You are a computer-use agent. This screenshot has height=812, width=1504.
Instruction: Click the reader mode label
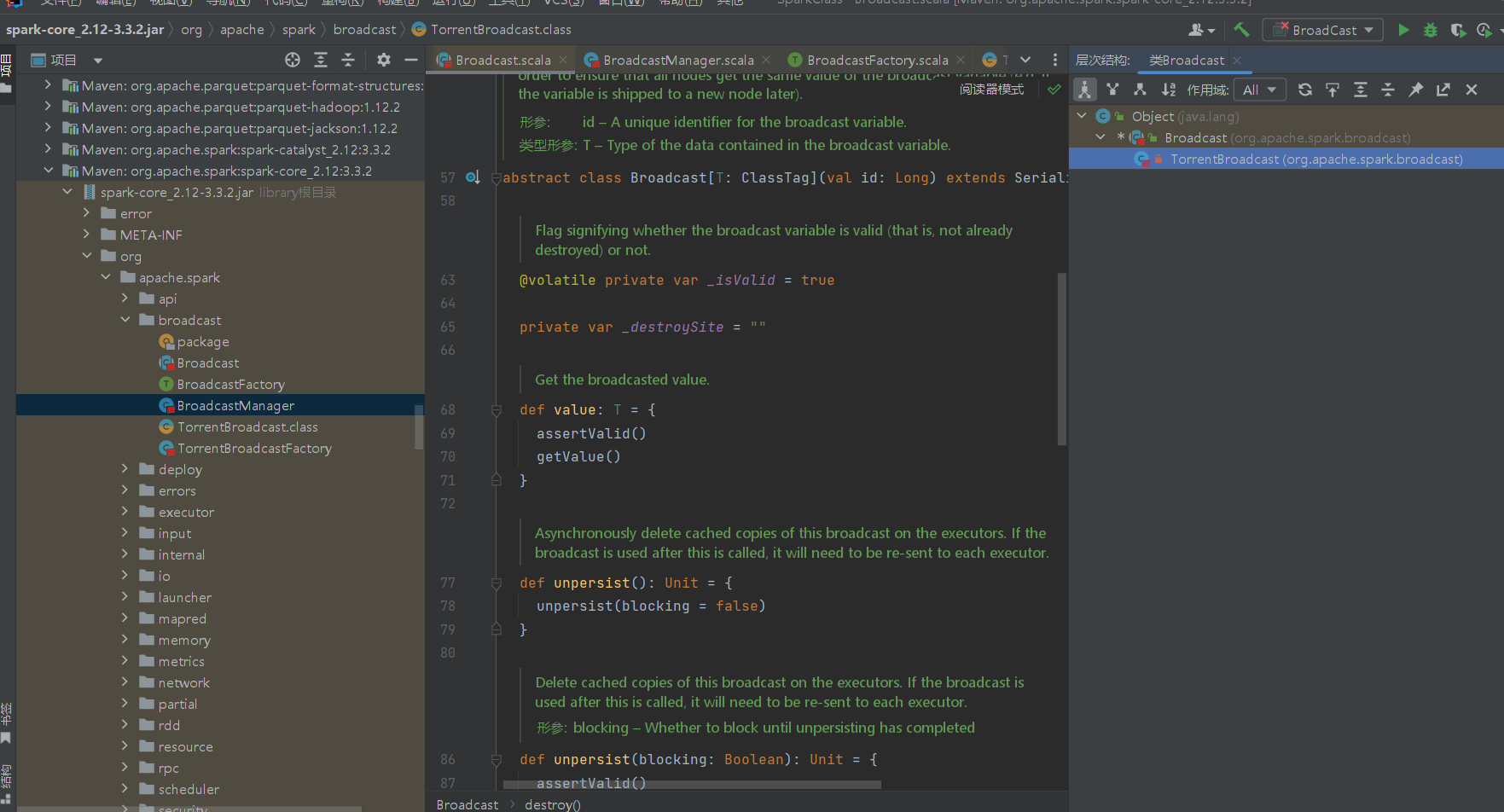coord(991,90)
